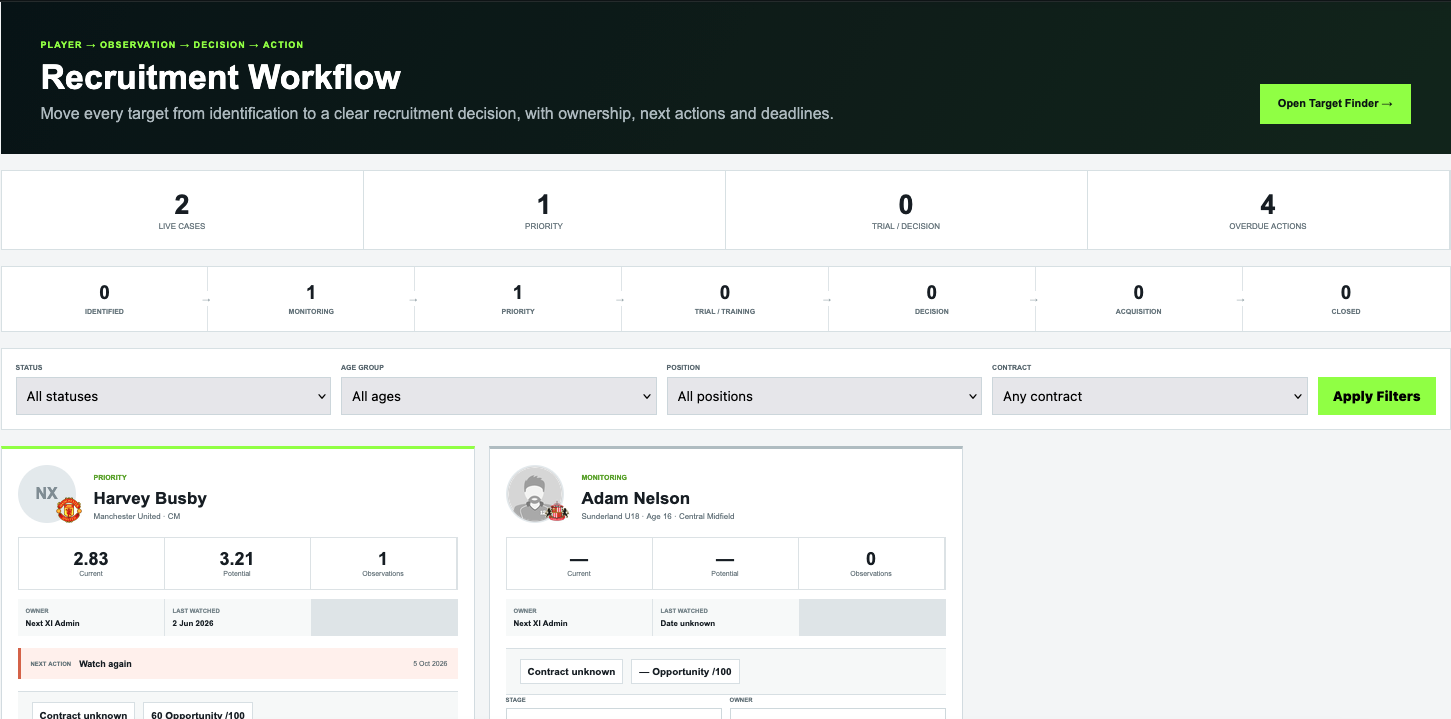Viewport: 1451px width, 719px height.
Task: Select the Decision pipeline stage
Action: [x=932, y=299]
